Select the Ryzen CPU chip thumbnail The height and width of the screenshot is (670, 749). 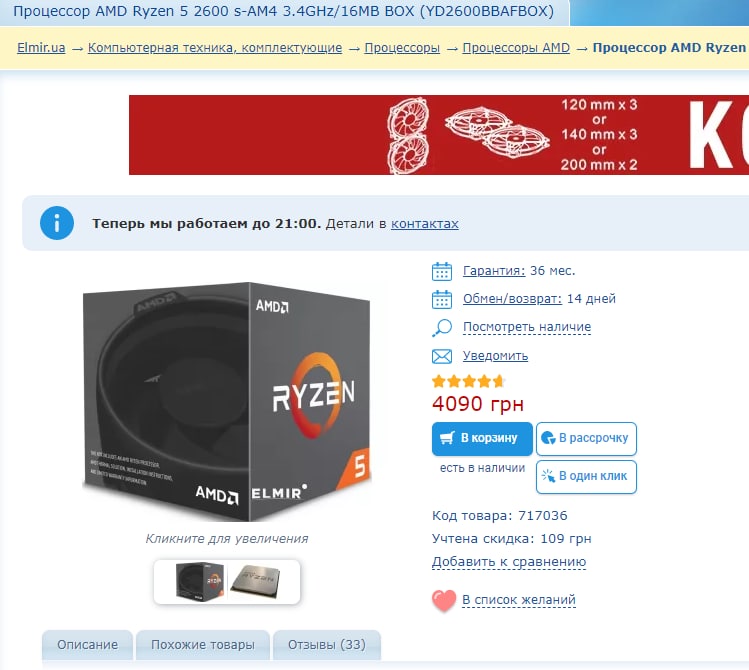click(x=255, y=581)
